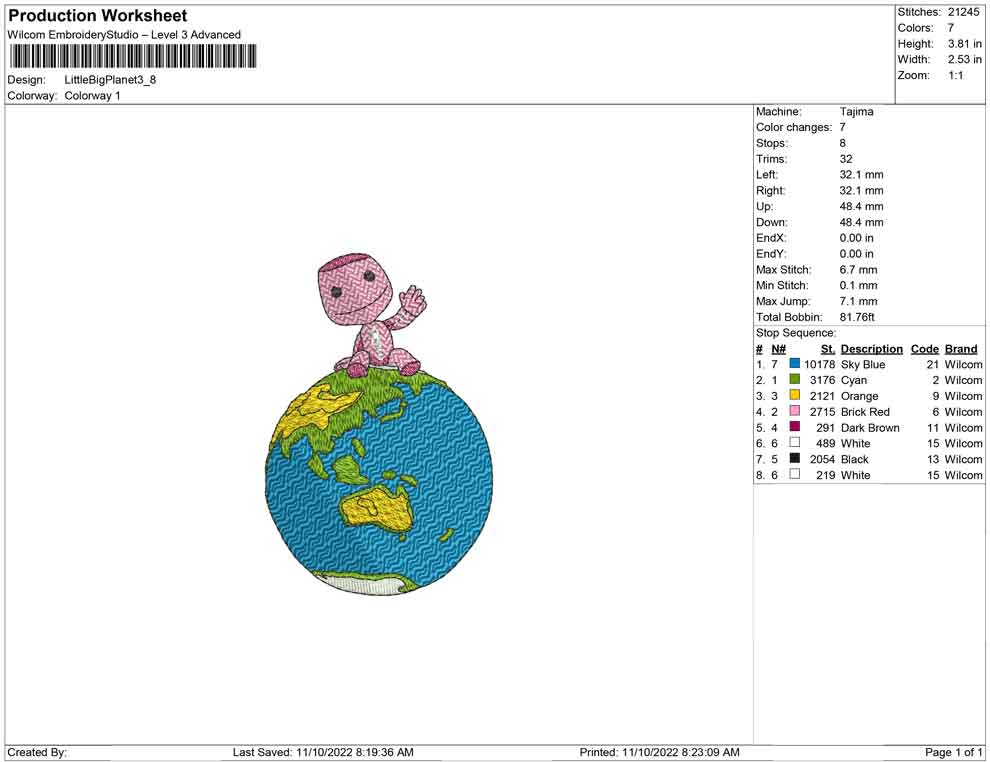Screen dimensions: 990x762
Task: Click the Wilcom EmbroideryStudio subtitle
Action: tap(124, 35)
